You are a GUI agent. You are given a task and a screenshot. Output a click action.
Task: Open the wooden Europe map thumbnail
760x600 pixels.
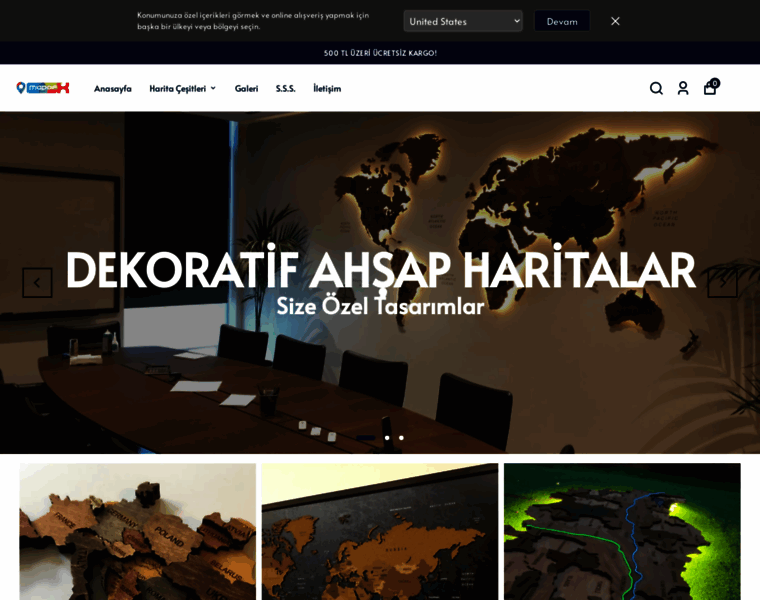point(137,531)
